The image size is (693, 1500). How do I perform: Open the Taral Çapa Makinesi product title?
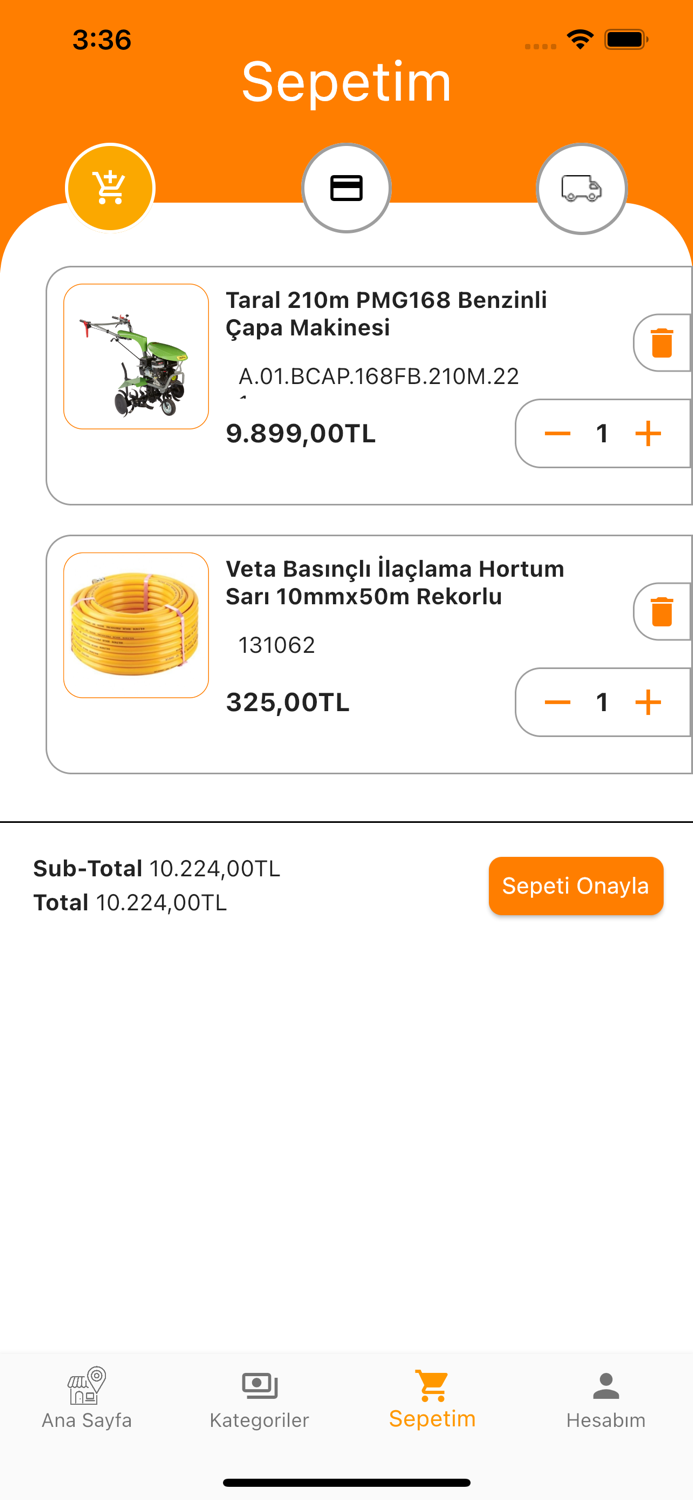(387, 313)
